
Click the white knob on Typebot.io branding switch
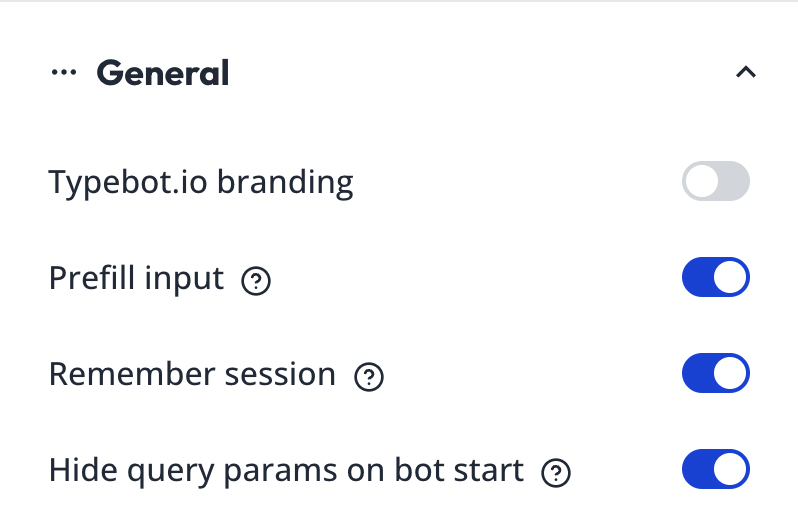(702, 182)
